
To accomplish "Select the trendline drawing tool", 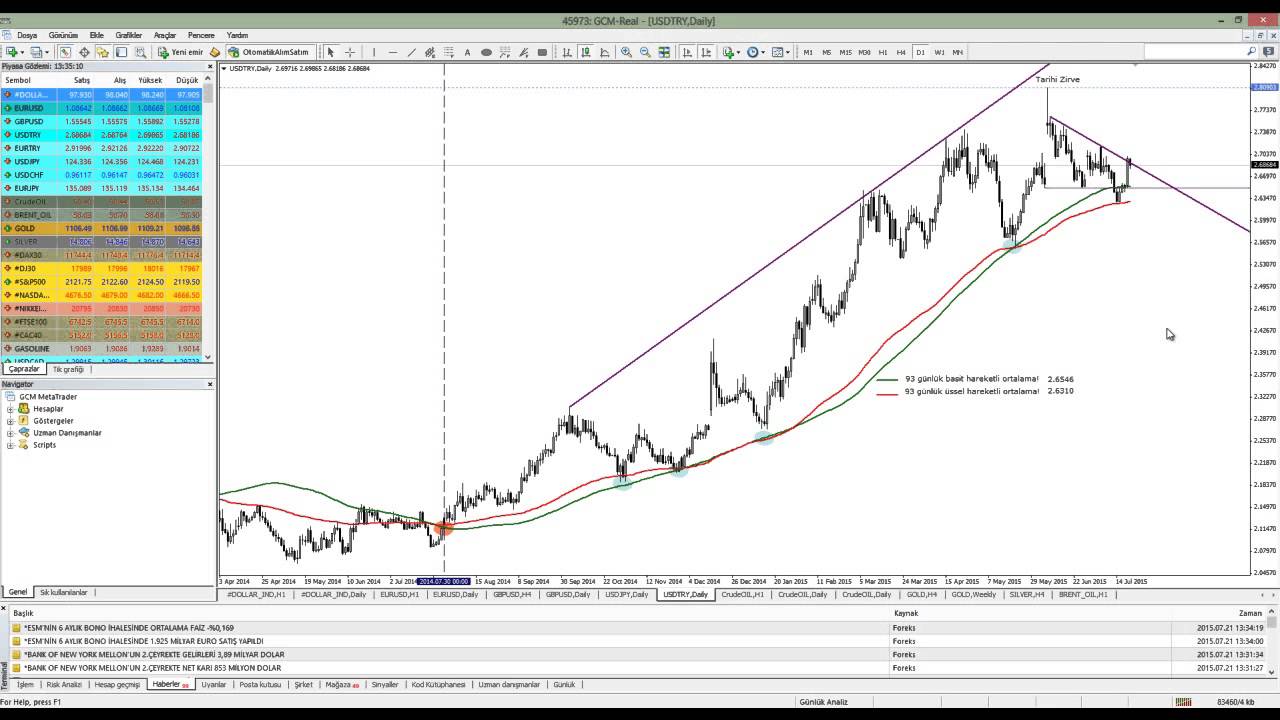I will point(412,52).
